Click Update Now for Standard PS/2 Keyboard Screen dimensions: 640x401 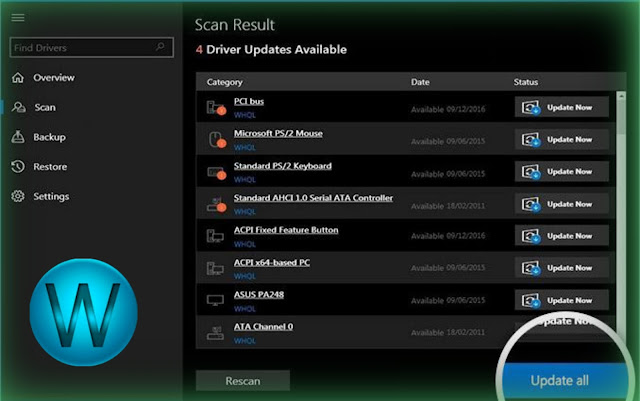point(562,172)
